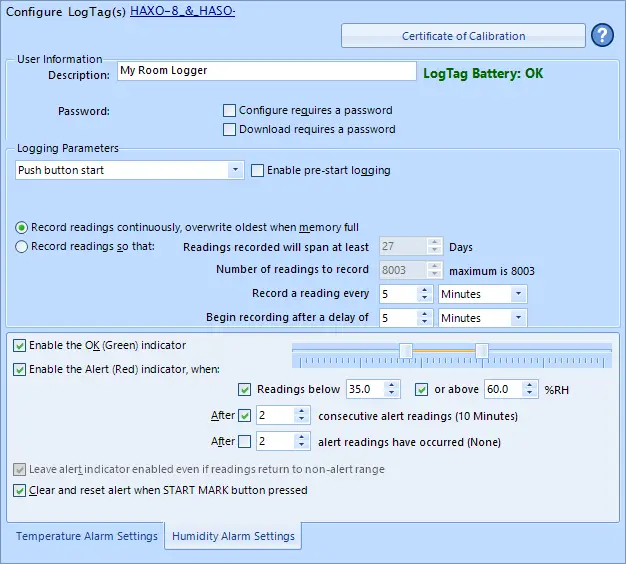
Task: Tick Download requires a password
Action: coord(229,130)
